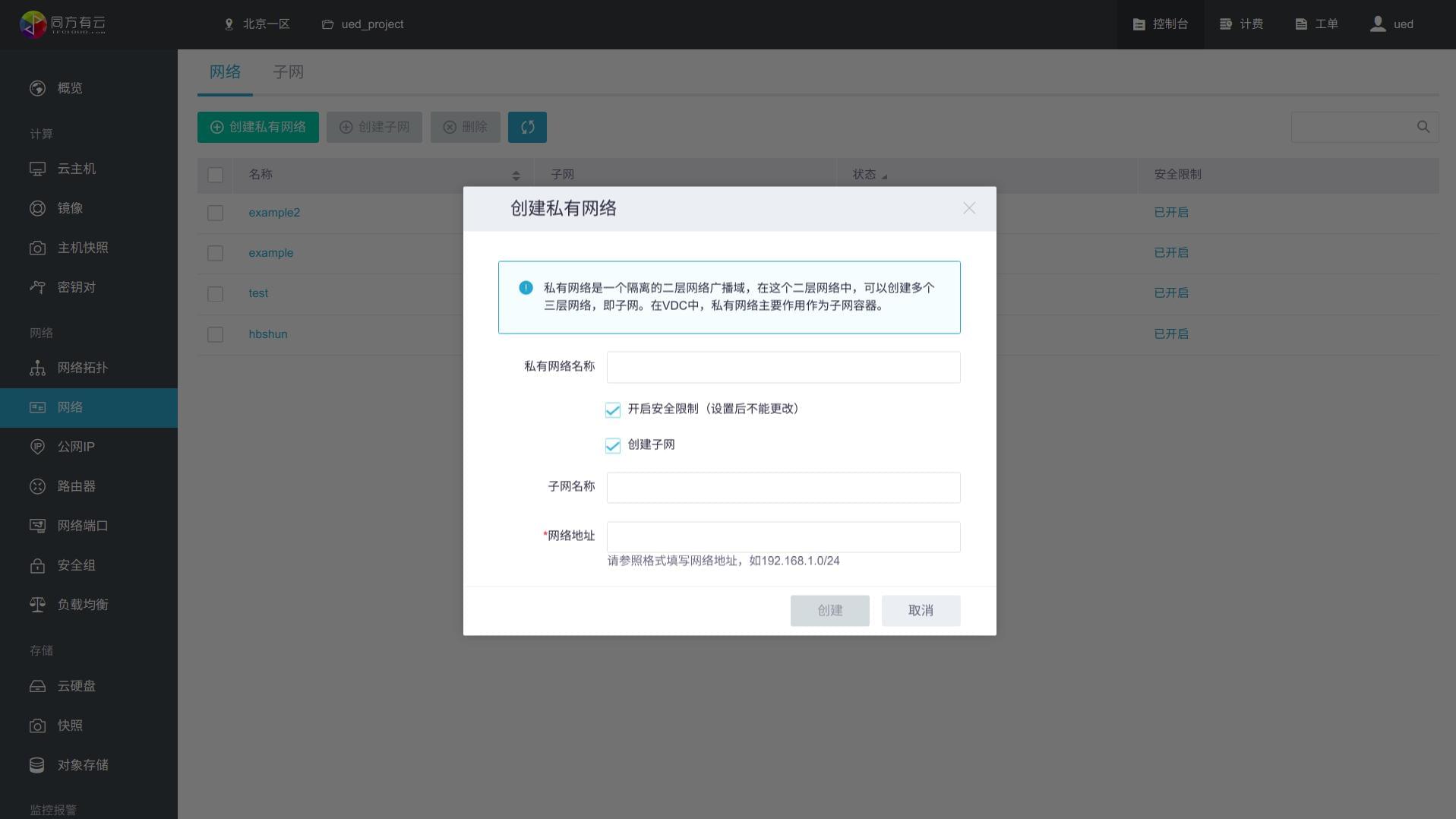The image size is (1456, 819).
Task: Close the 创建私有网络 dialog with X
Action: (969, 208)
